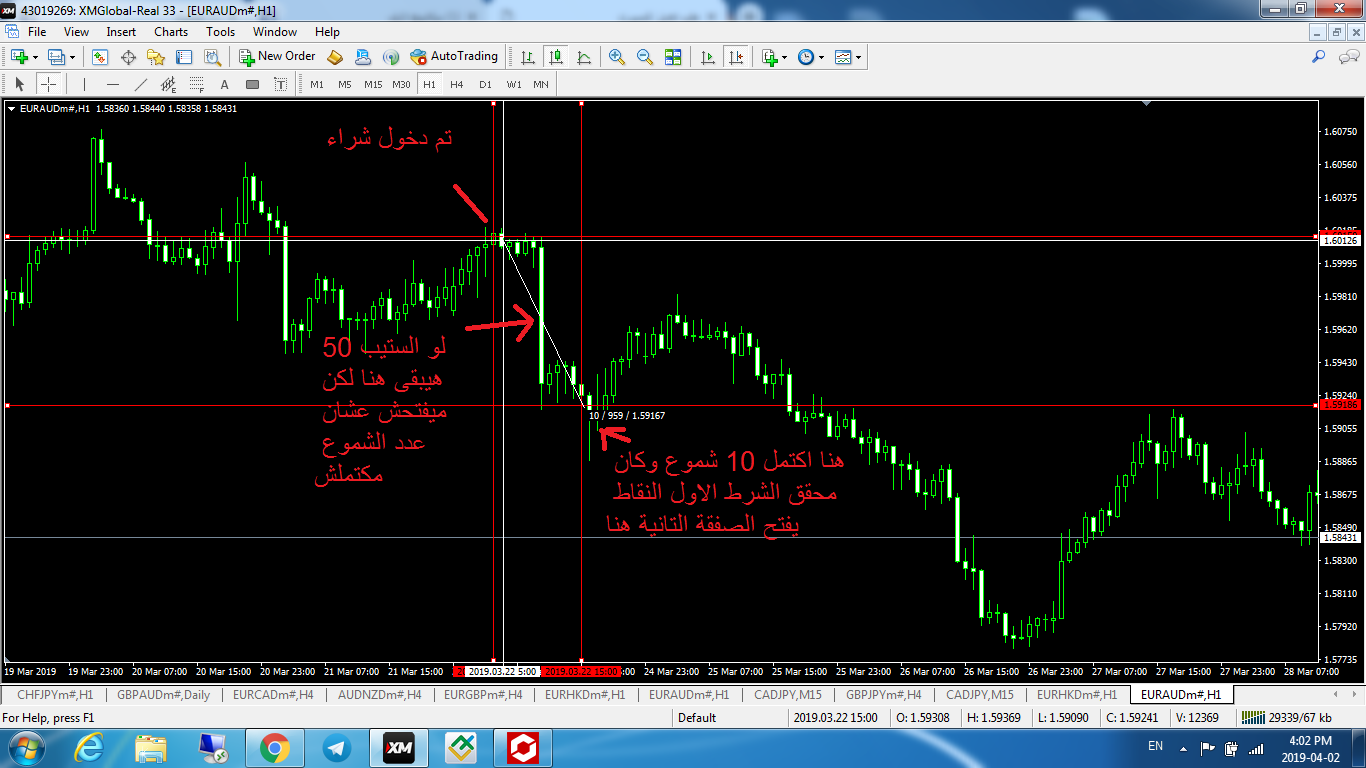Image resolution: width=1366 pixels, height=768 pixels.
Task: Toggle AutoTrading on or off
Action: click(x=453, y=57)
